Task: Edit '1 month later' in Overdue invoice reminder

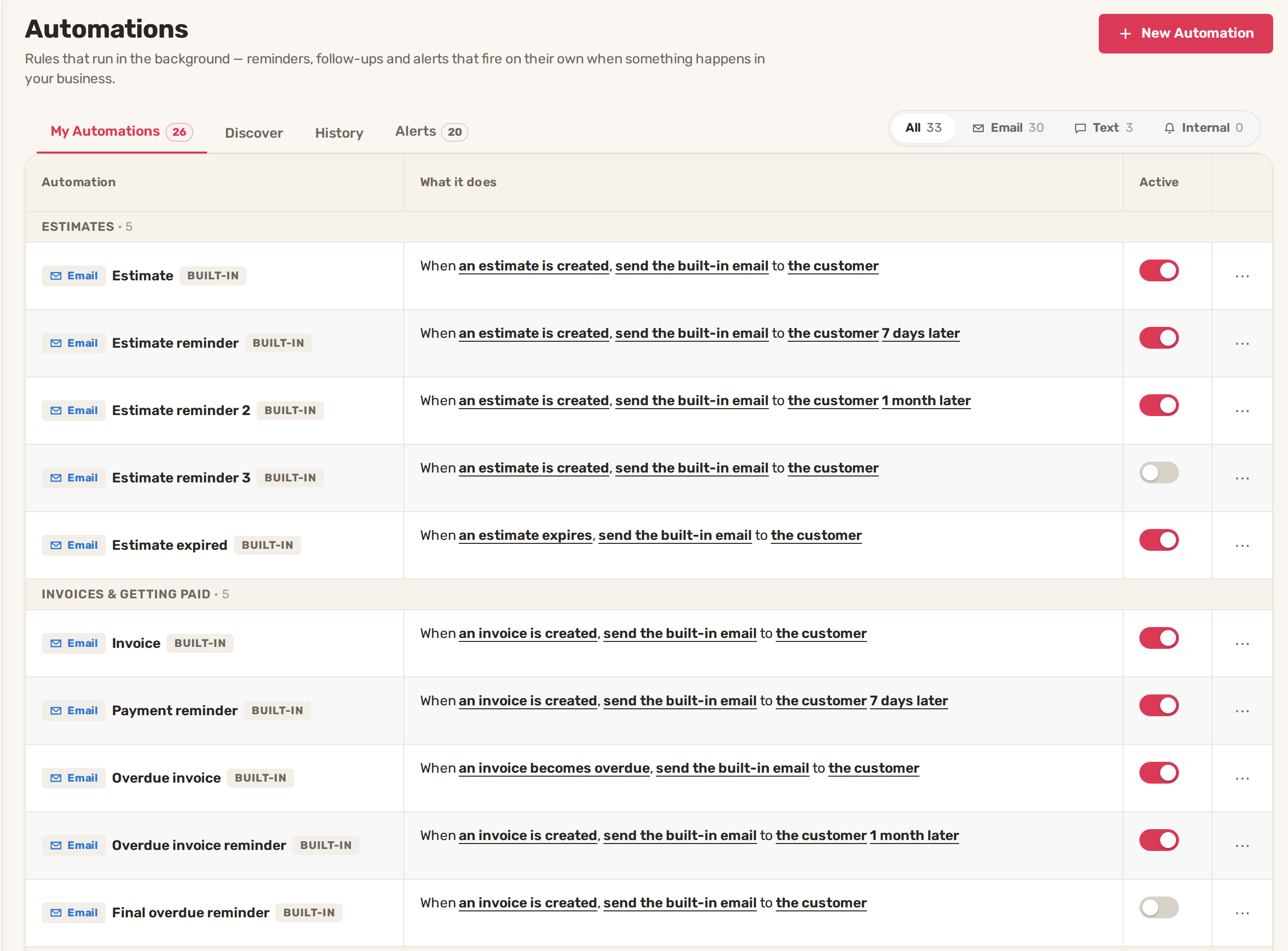Action: [x=914, y=835]
